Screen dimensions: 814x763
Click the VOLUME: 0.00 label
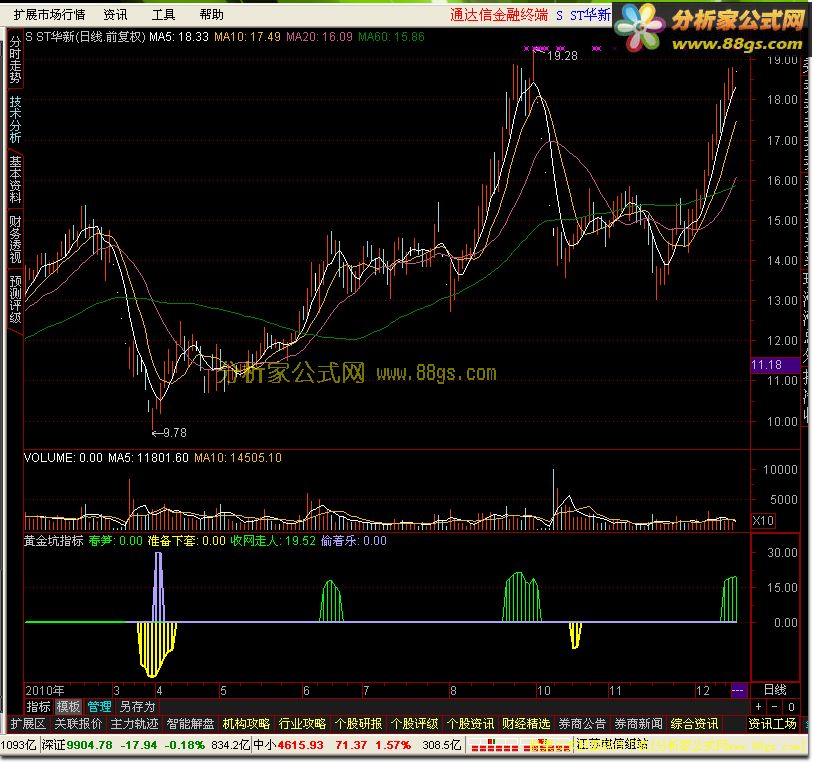[x=63, y=458]
